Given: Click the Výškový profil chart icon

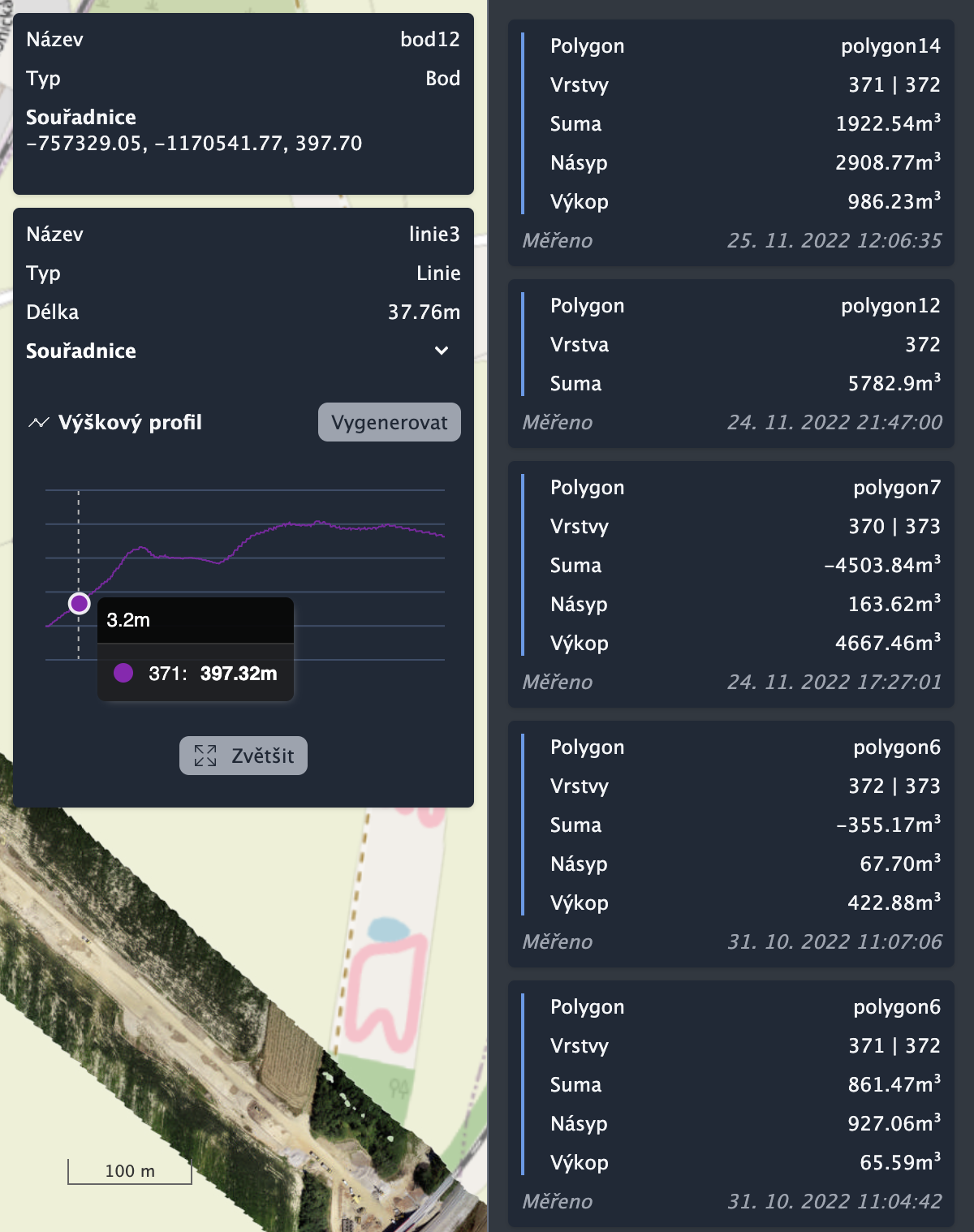Looking at the screenshot, I should point(38,423).
